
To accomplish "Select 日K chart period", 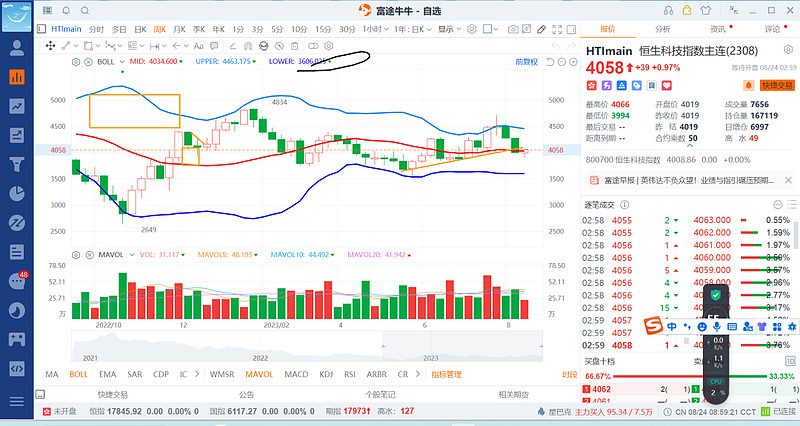I will (140, 29).
